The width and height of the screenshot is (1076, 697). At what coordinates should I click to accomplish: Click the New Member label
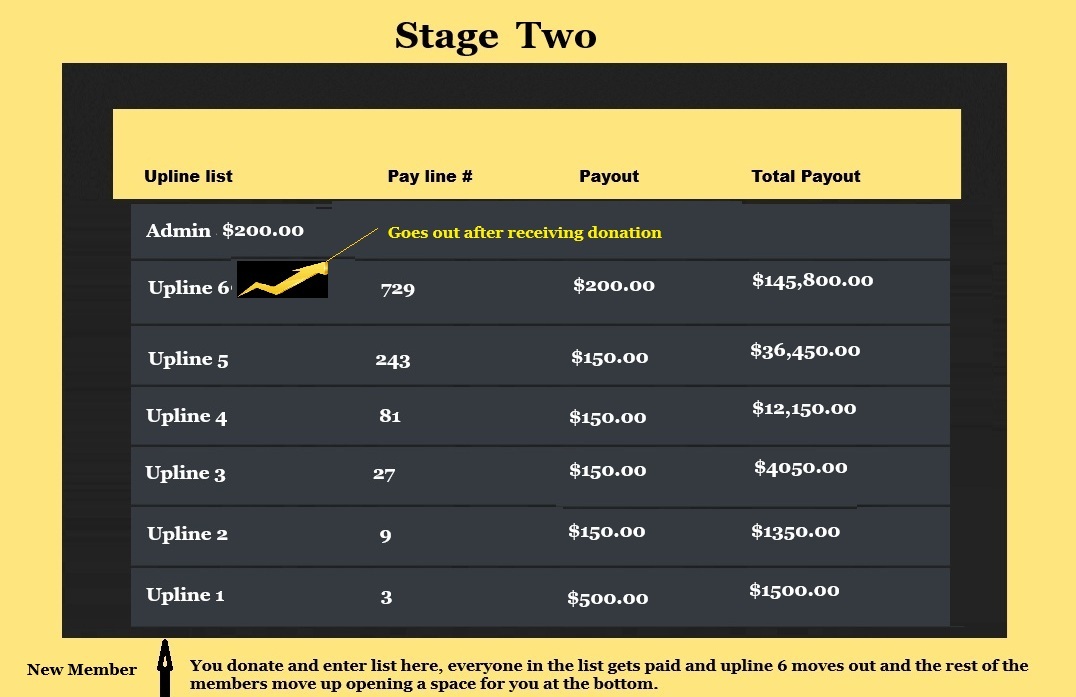pyautogui.click(x=82, y=670)
